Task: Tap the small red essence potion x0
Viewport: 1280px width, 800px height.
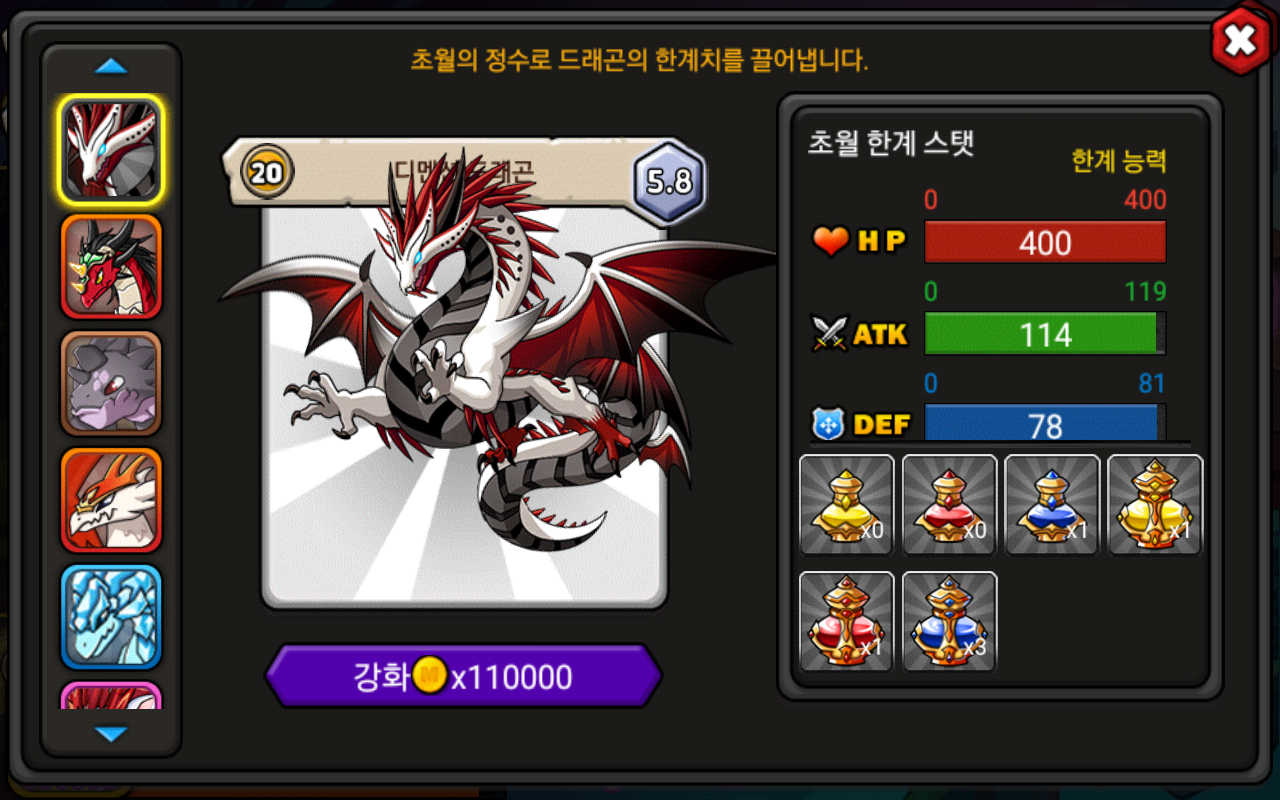Action: tap(949, 505)
